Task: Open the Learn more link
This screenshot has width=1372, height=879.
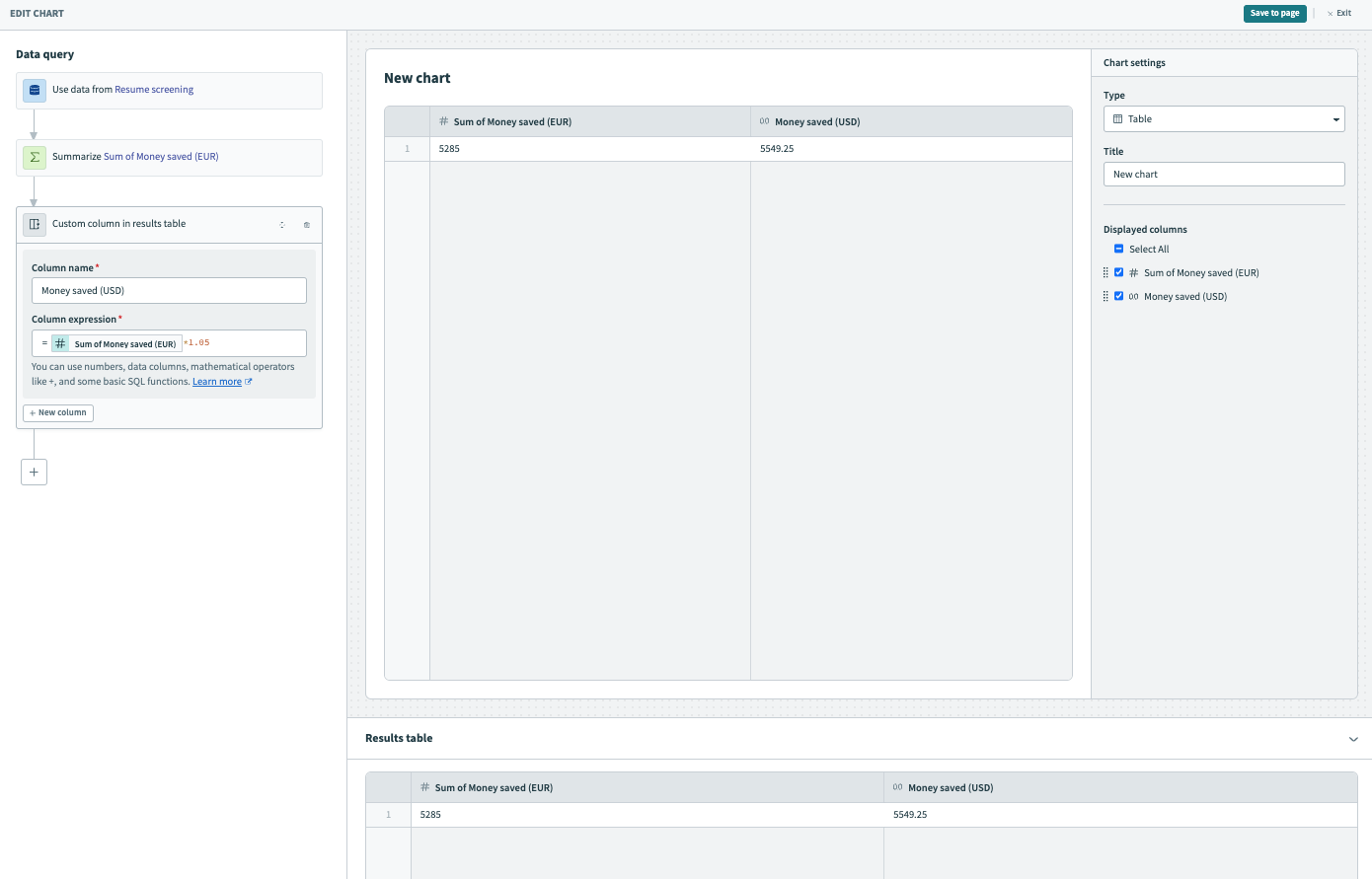Action: (x=217, y=382)
